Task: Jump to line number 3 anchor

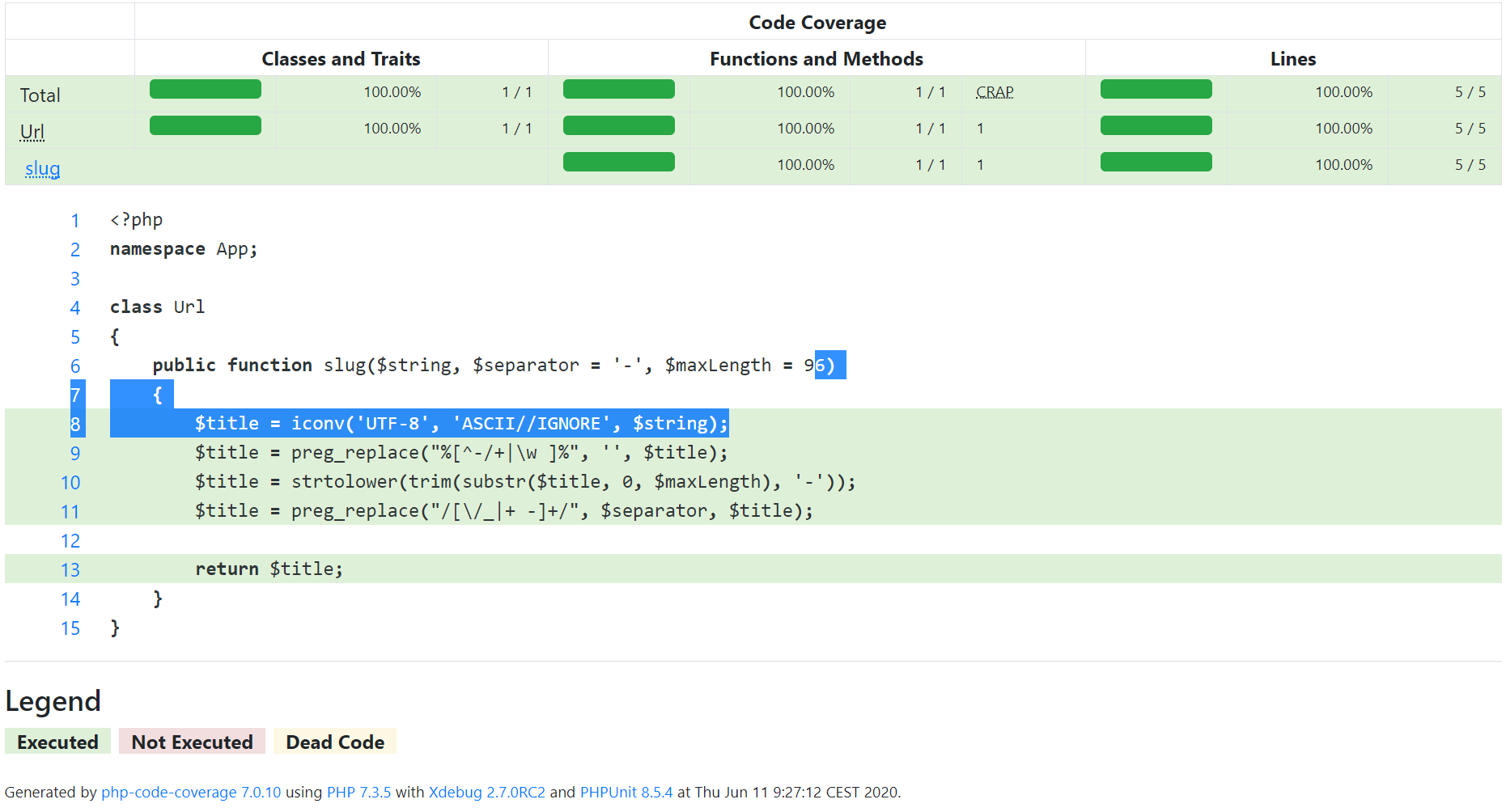Action: click(75, 279)
